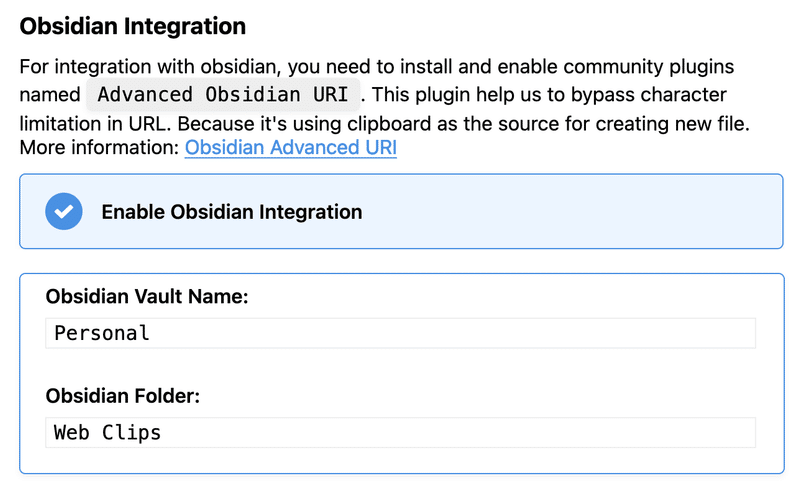Focus the Obsidian Folder input field

[x=401, y=433]
